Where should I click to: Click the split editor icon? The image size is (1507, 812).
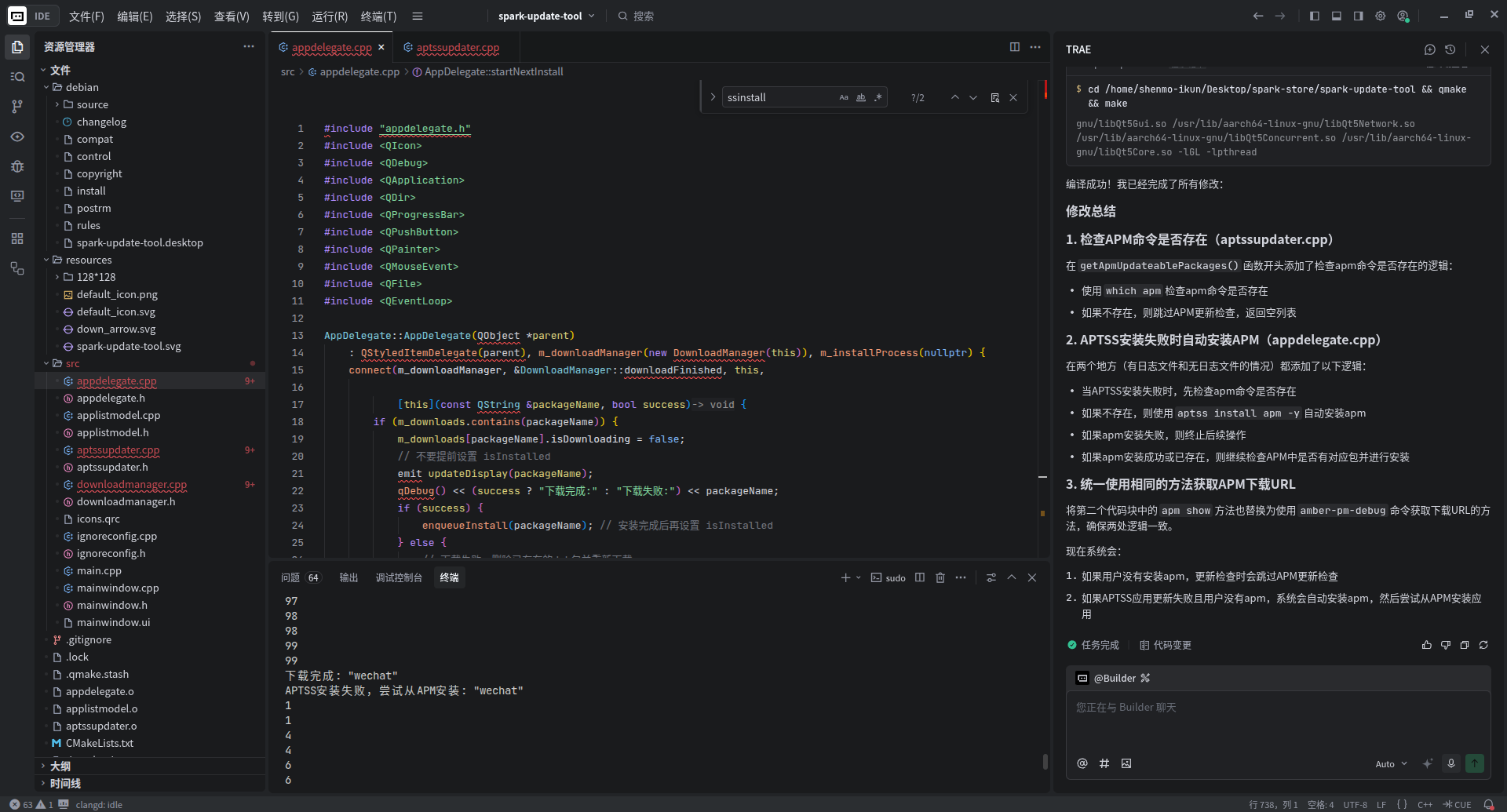click(x=1014, y=47)
